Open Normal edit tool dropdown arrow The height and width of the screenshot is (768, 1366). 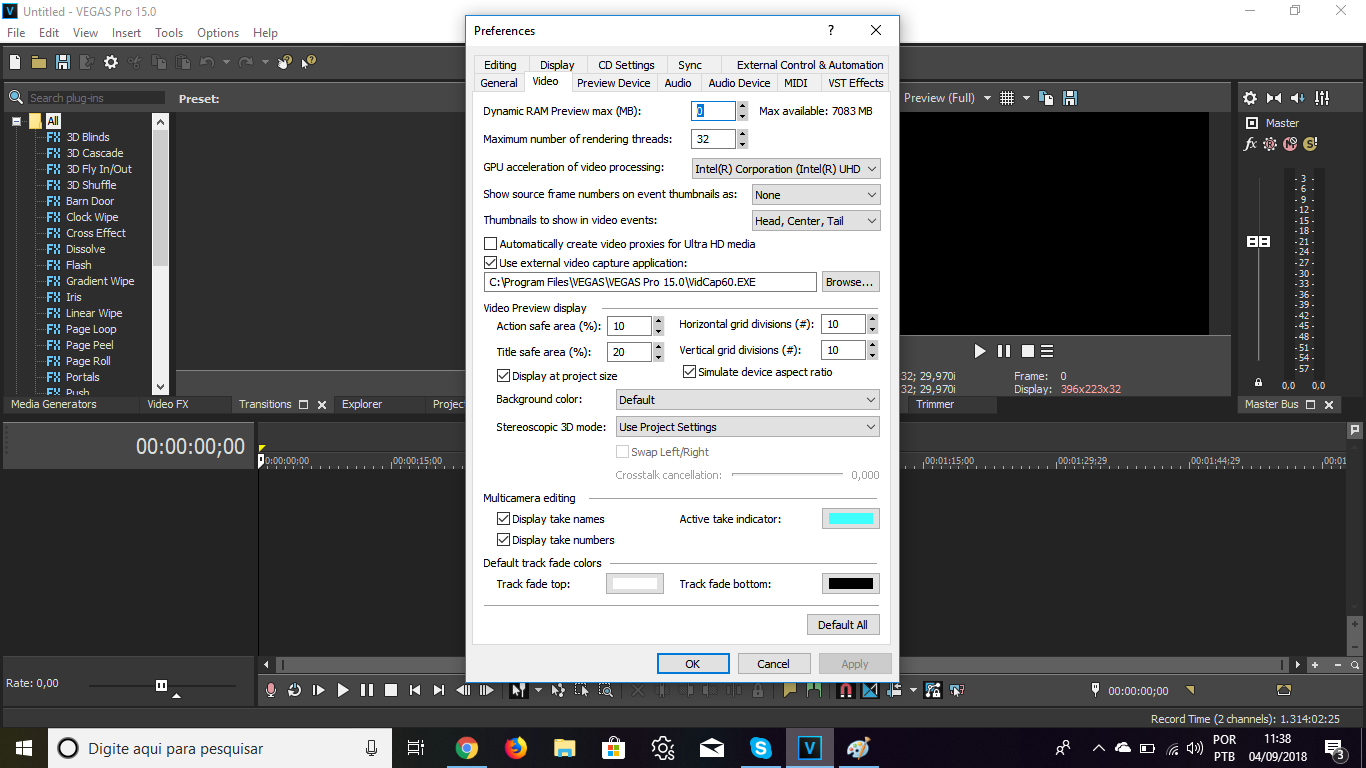tap(538, 690)
